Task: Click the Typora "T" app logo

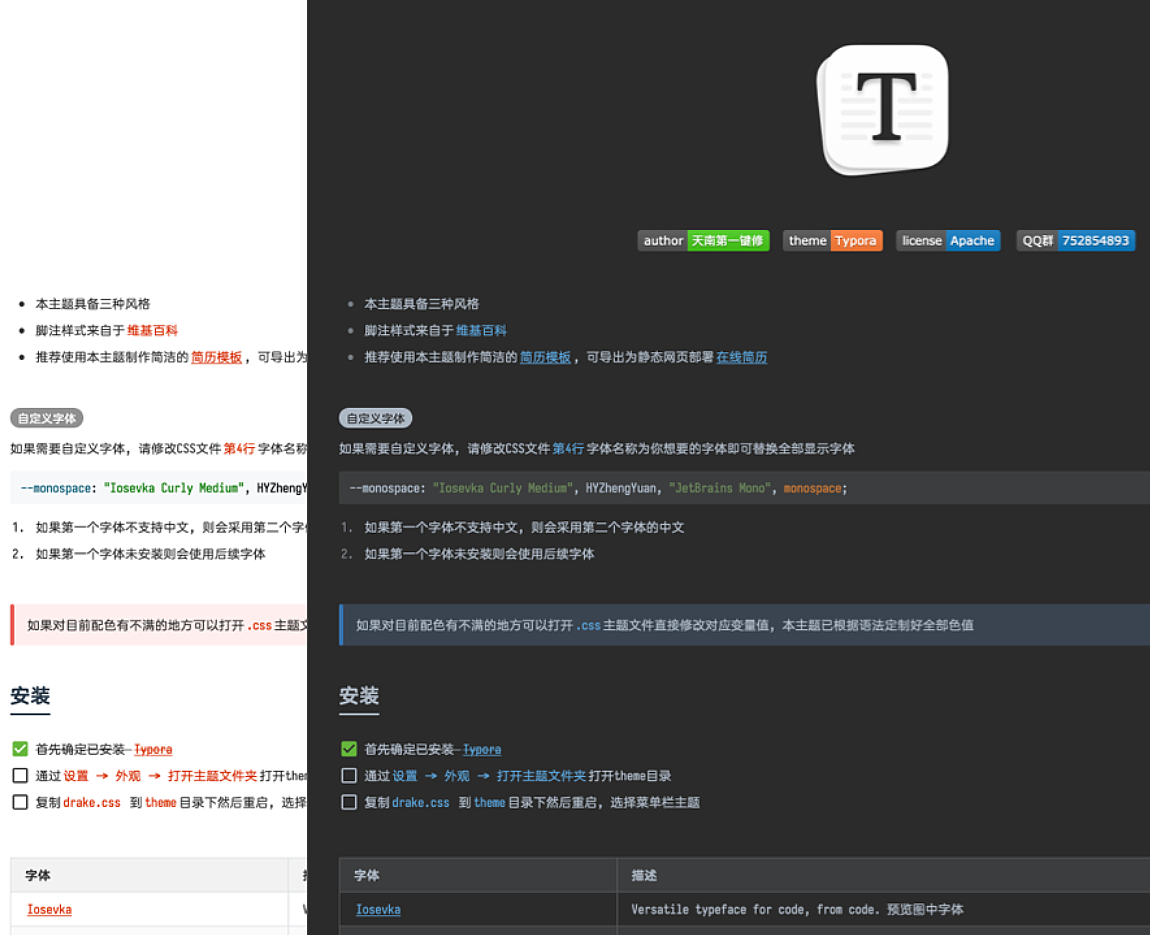Action: 883,108
